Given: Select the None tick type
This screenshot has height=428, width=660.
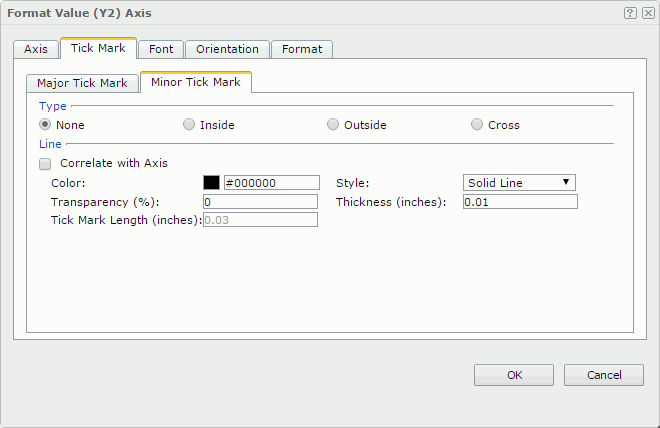Looking at the screenshot, I should [x=45, y=125].
